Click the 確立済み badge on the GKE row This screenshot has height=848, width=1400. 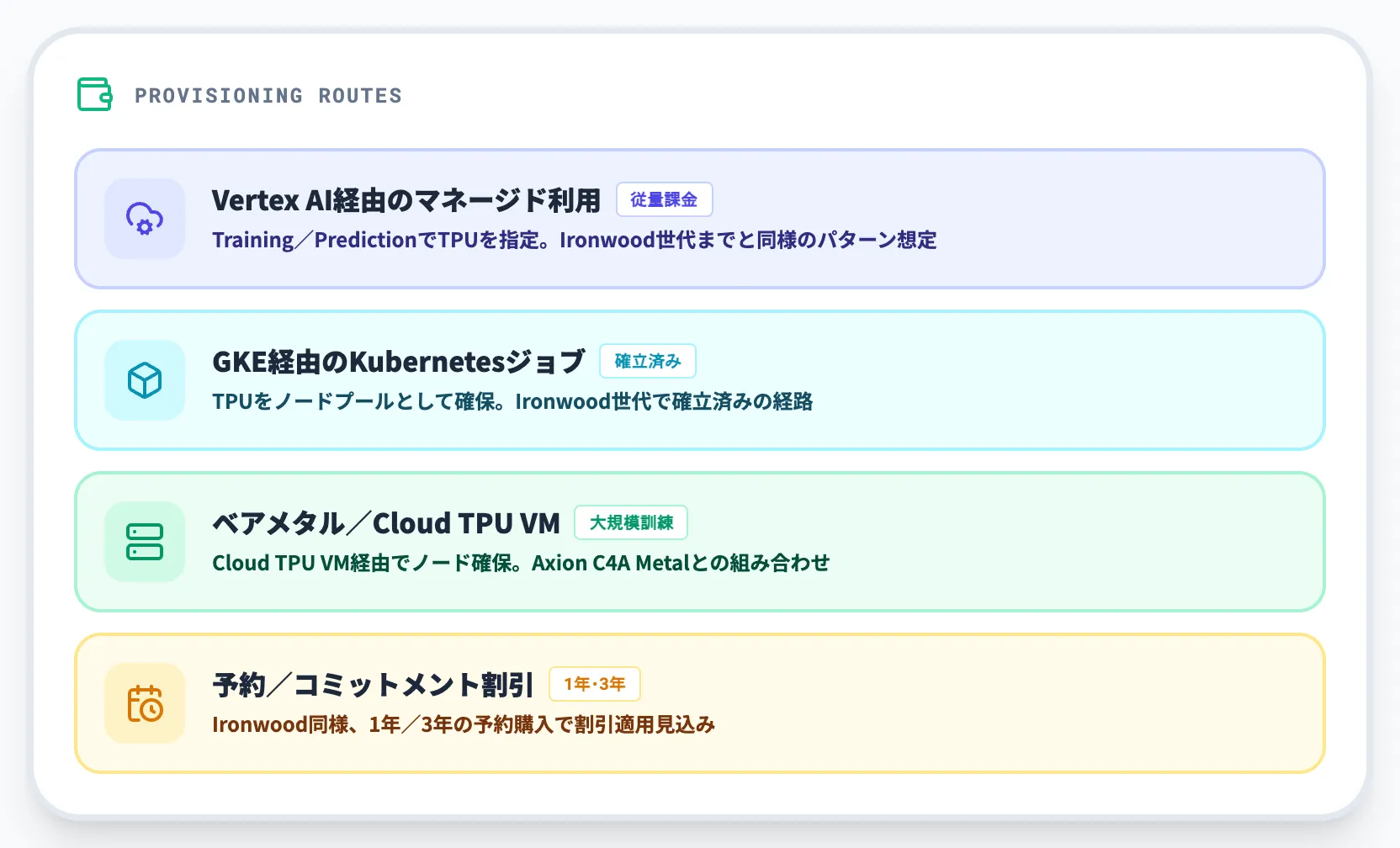click(648, 360)
